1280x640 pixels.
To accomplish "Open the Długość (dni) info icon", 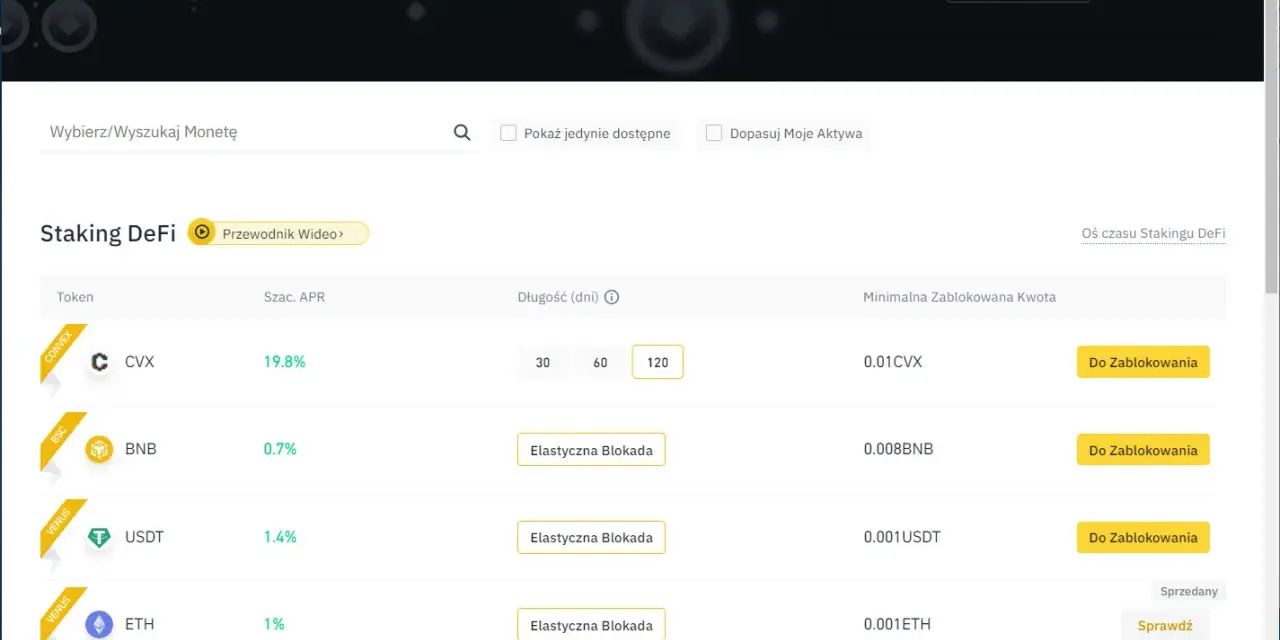I will (612, 297).
